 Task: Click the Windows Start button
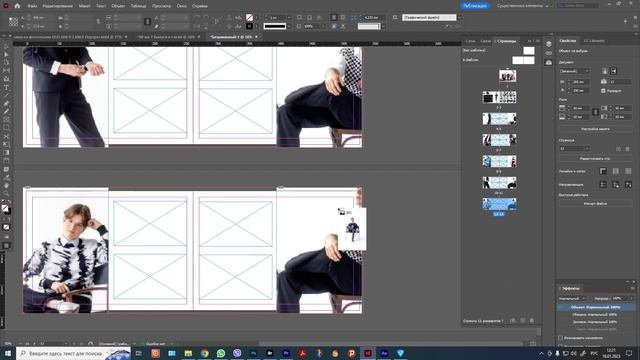[8, 353]
